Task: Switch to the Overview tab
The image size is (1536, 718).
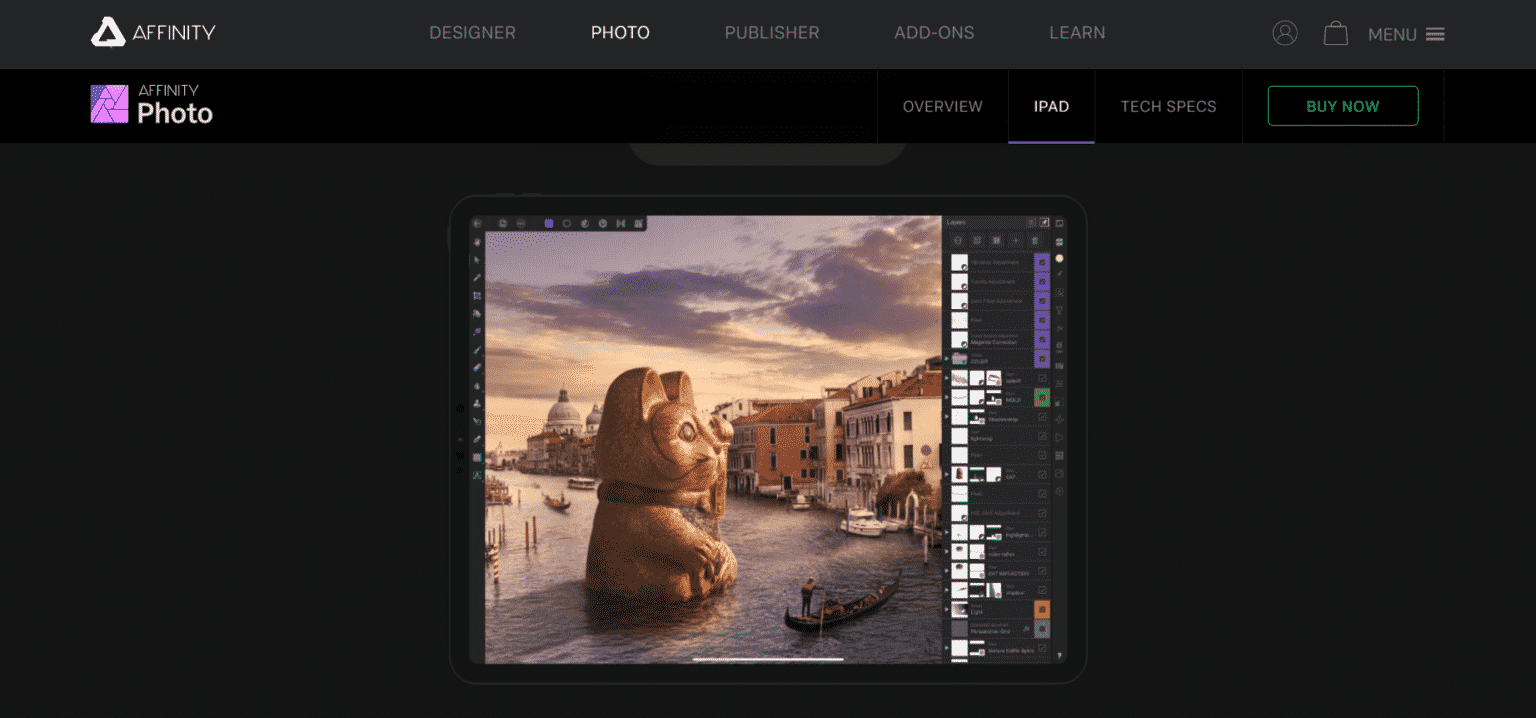Action: pos(942,106)
